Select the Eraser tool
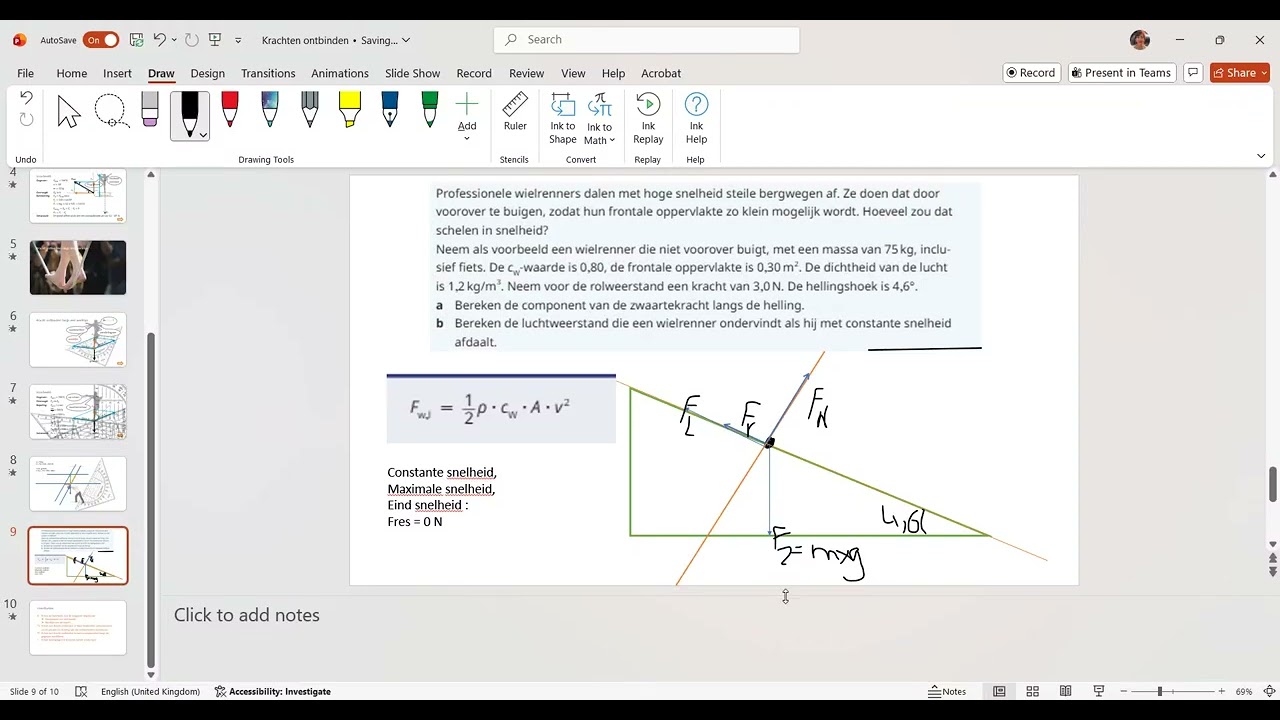The height and width of the screenshot is (720, 1280). coord(150,110)
